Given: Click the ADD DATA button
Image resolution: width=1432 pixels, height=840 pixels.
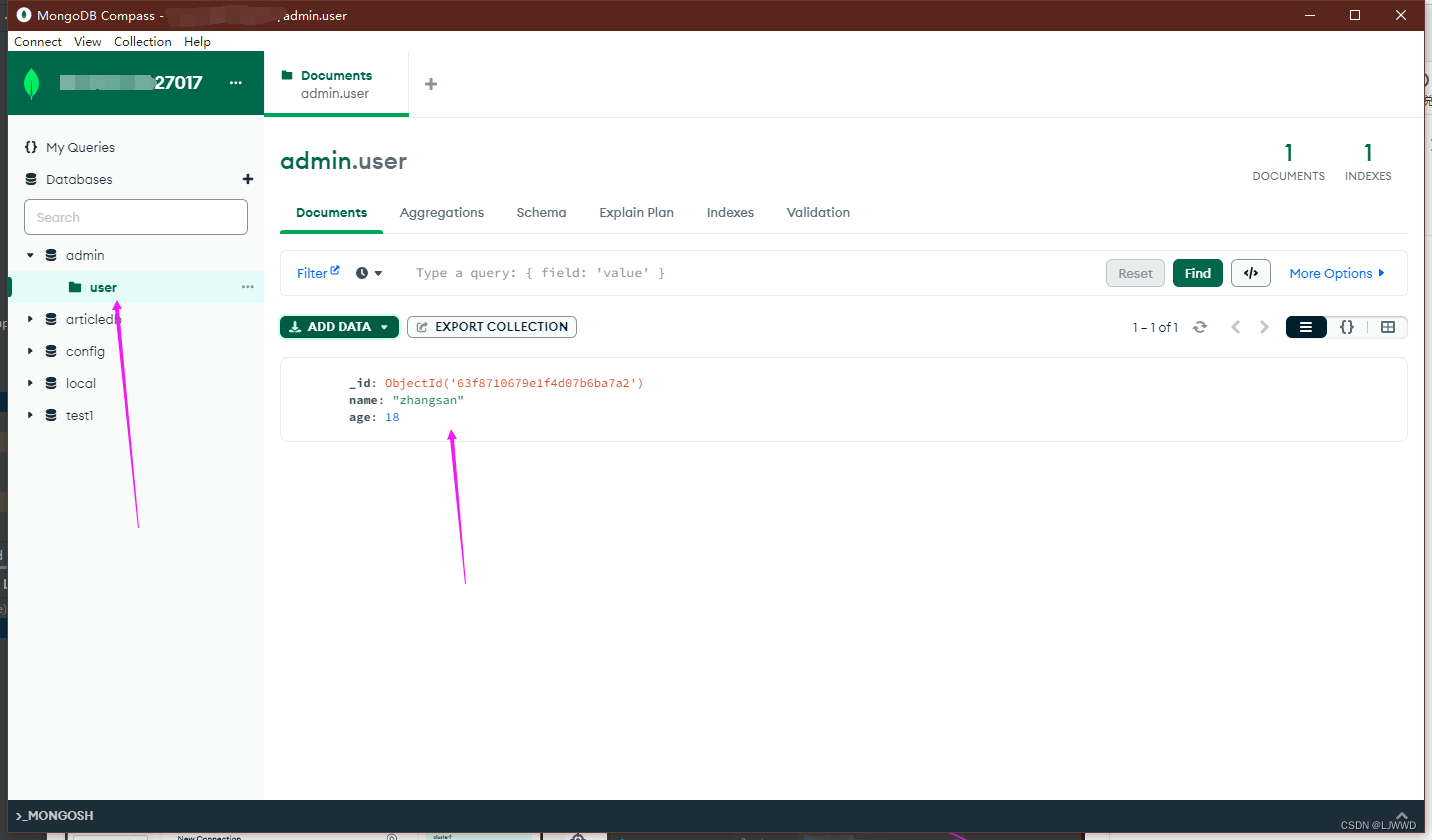Looking at the screenshot, I should point(339,327).
